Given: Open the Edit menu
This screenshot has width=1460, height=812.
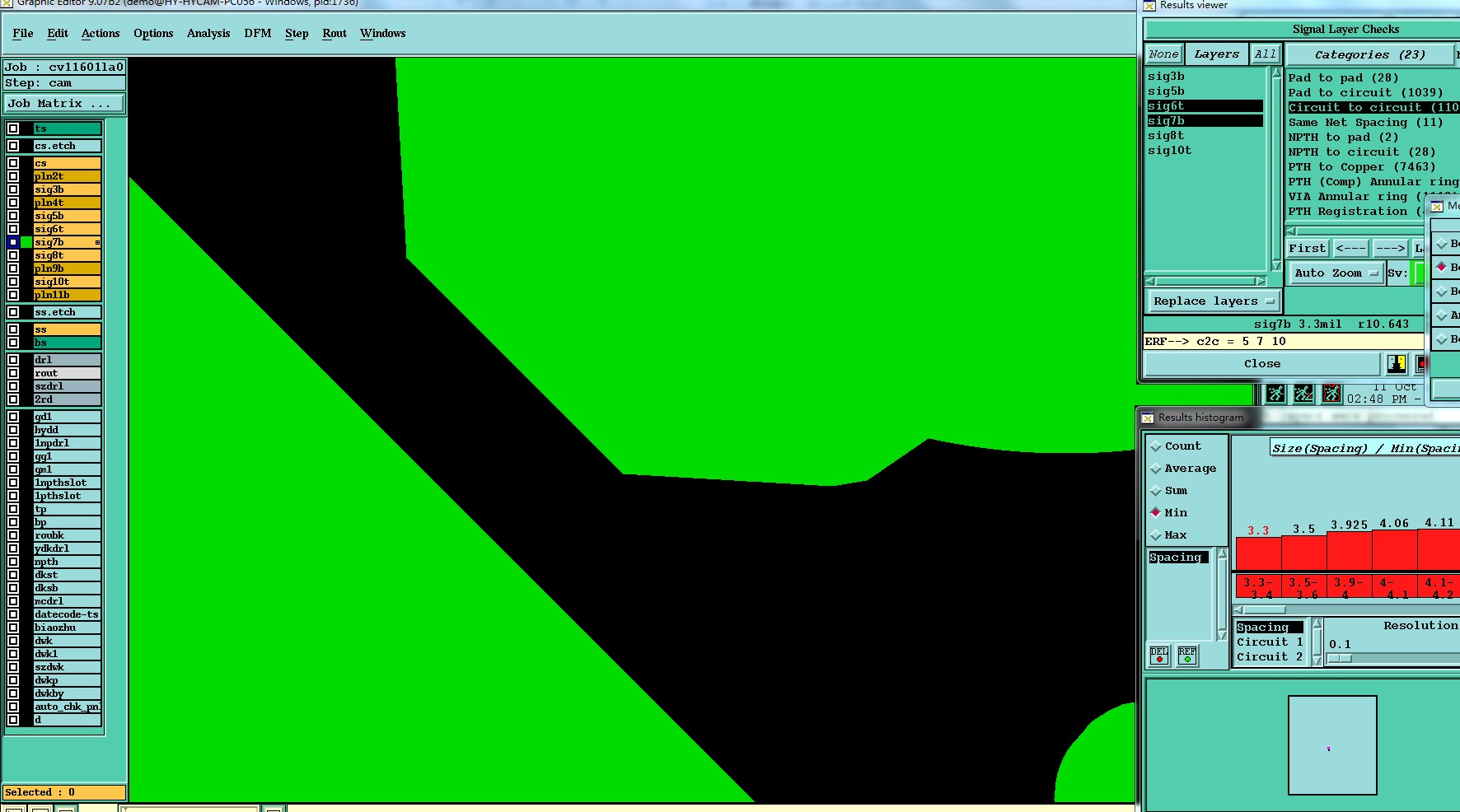Looking at the screenshot, I should [x=58, y=33].
